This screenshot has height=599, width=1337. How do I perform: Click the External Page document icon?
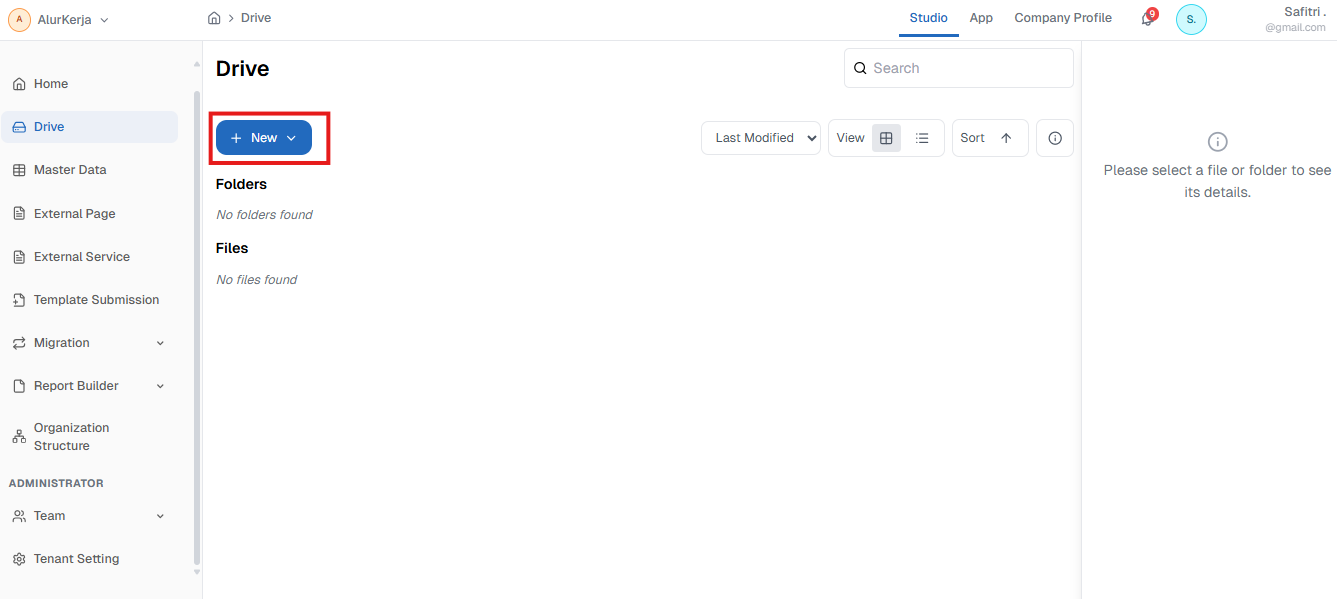coord(19,214)
